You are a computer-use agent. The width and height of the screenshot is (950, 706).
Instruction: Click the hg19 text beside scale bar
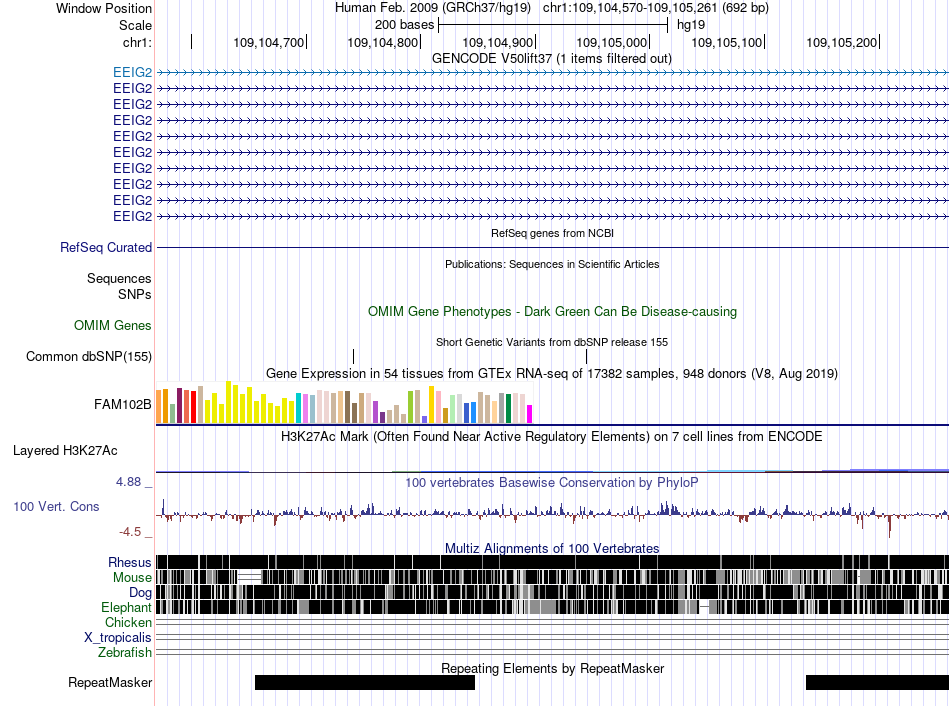click(x=691, y=25)
